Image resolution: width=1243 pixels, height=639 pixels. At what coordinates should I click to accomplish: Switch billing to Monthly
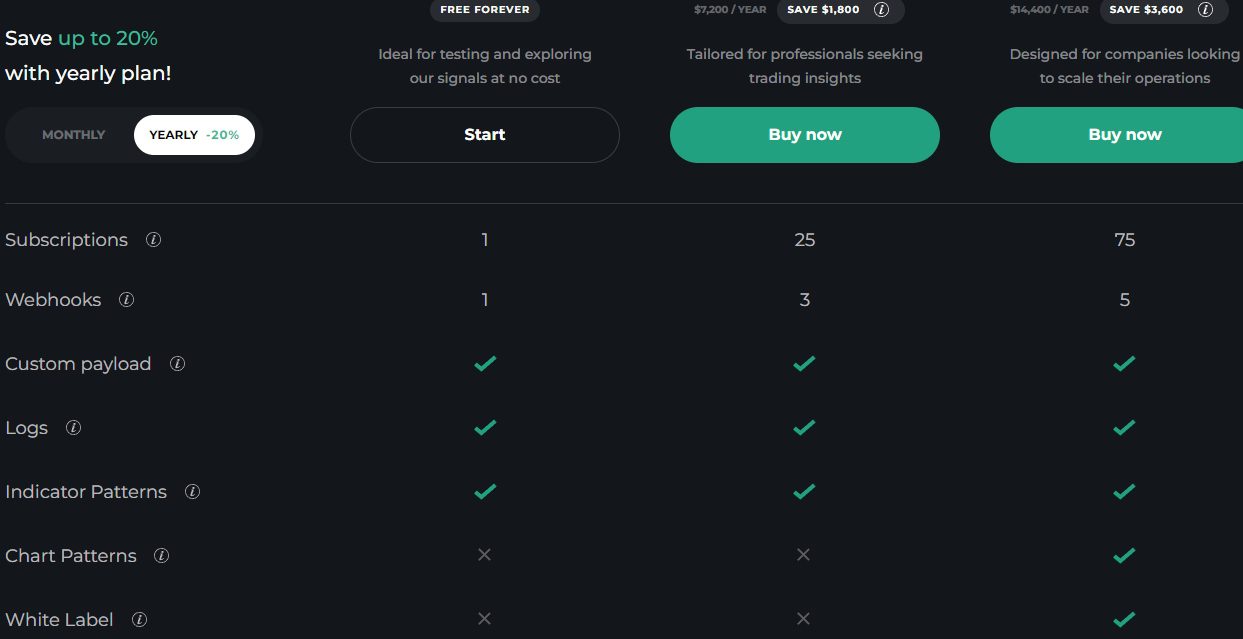click(73, 135)
